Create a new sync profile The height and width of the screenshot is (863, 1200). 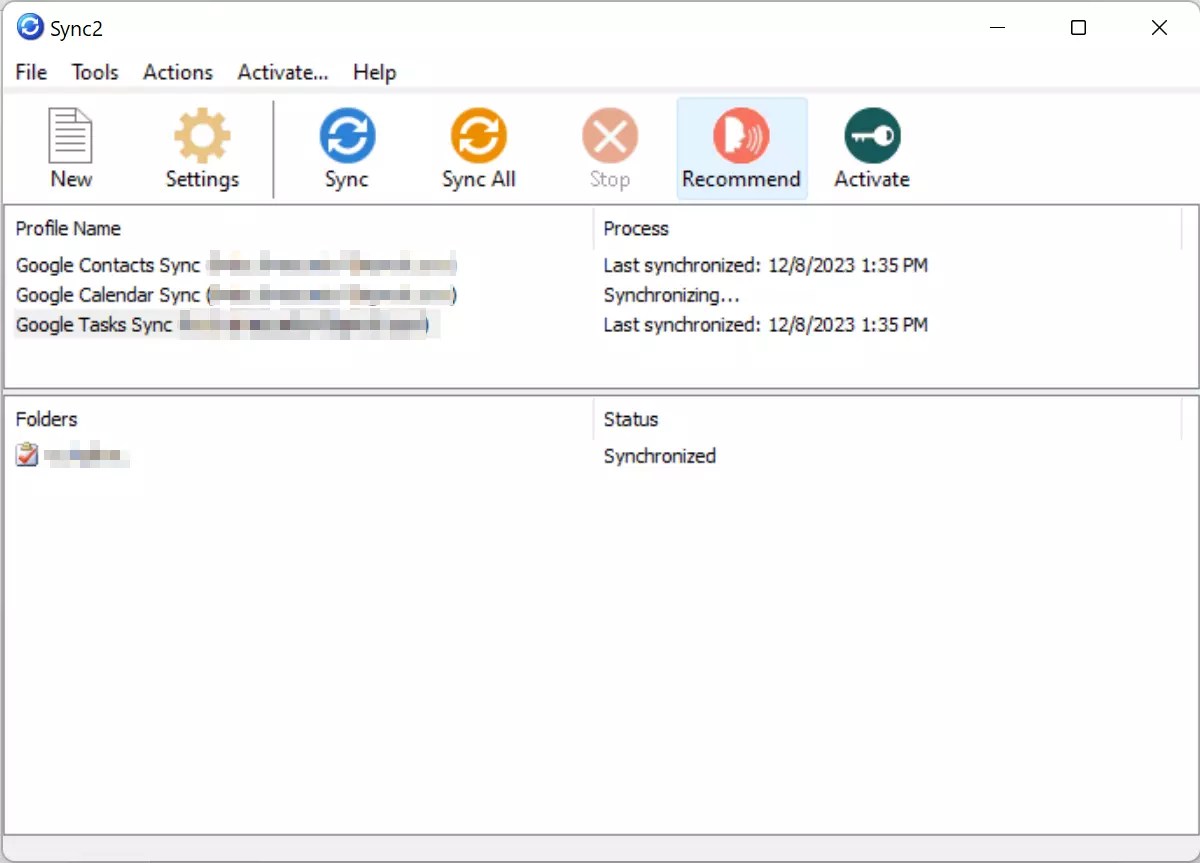click(70, 148)
